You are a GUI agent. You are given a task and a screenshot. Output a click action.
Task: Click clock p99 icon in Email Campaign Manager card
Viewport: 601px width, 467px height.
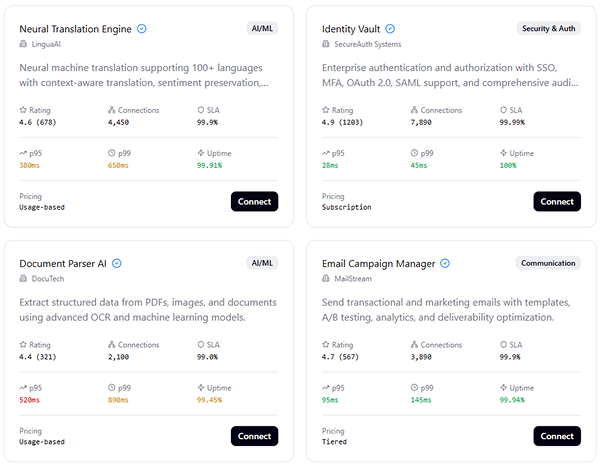pos(414,388)
